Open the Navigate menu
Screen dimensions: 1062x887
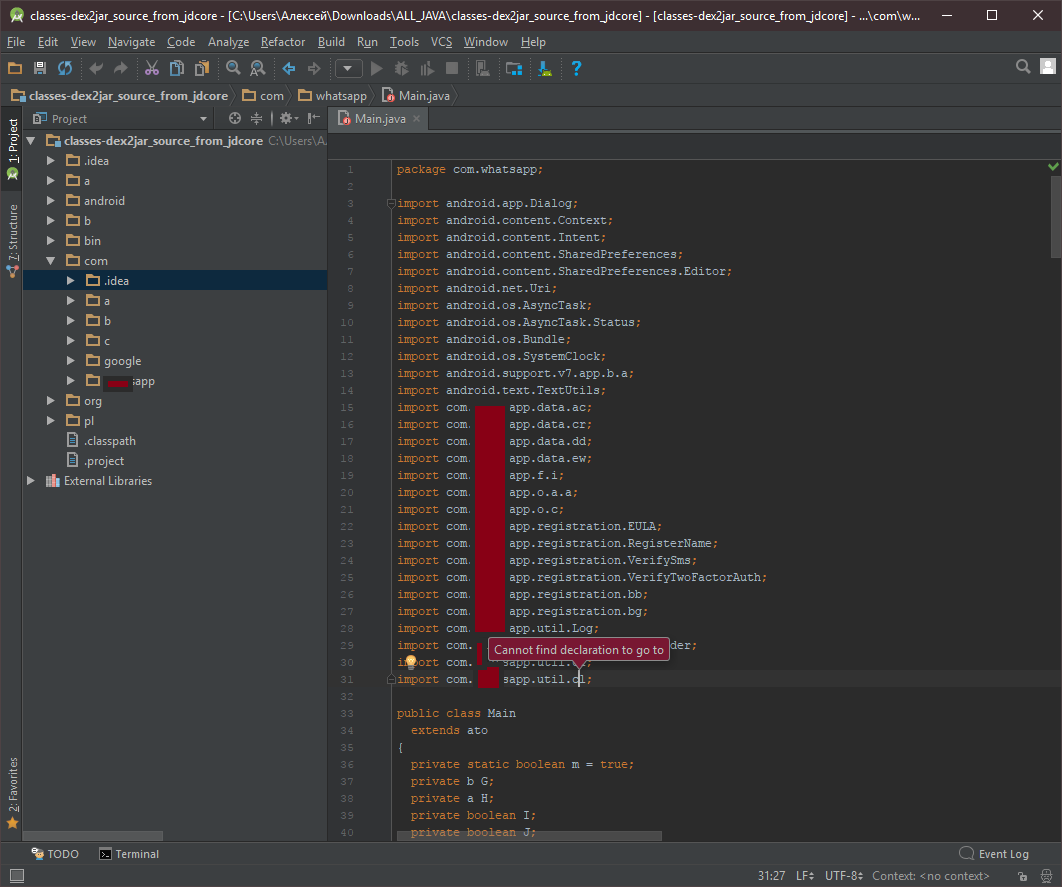click(131, 42)
